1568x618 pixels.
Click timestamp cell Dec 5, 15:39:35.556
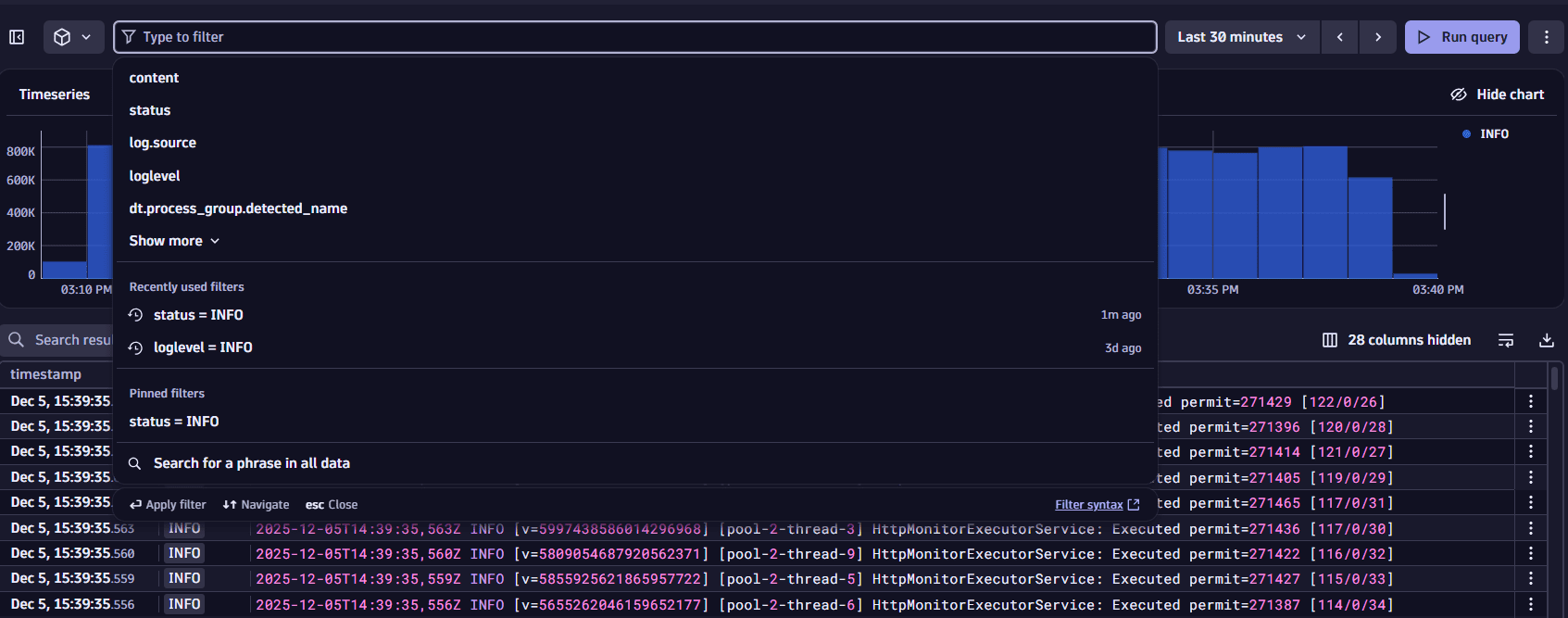(72, 604)
